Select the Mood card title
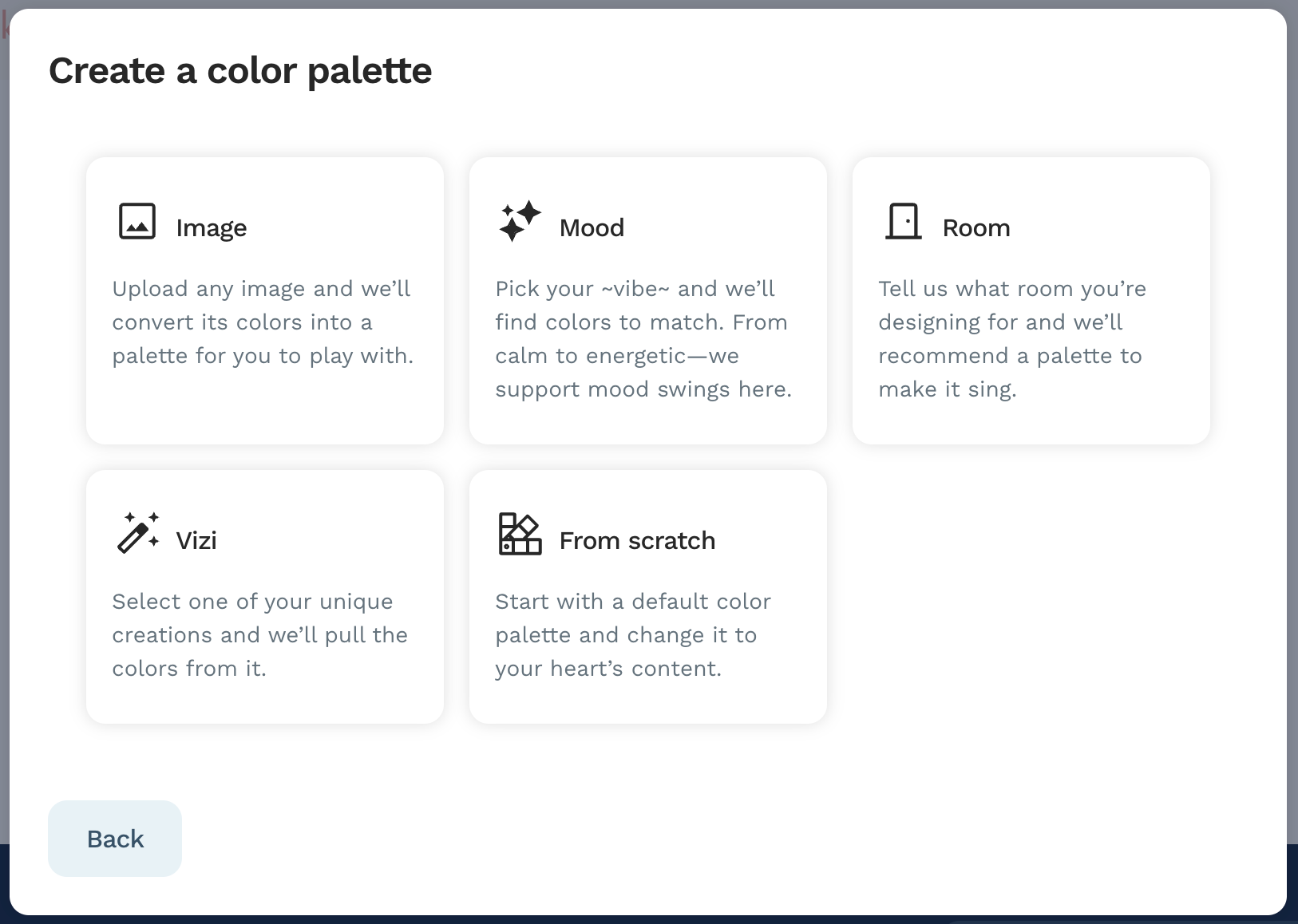1298x924 pixels. (x=592, y=228)
